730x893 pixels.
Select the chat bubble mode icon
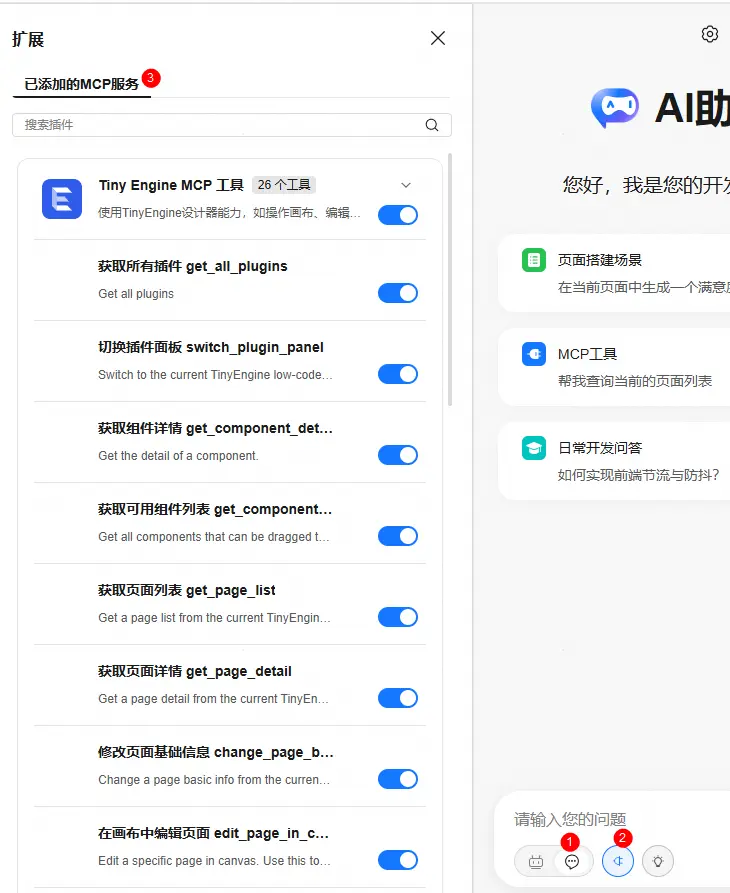point(572,862)
